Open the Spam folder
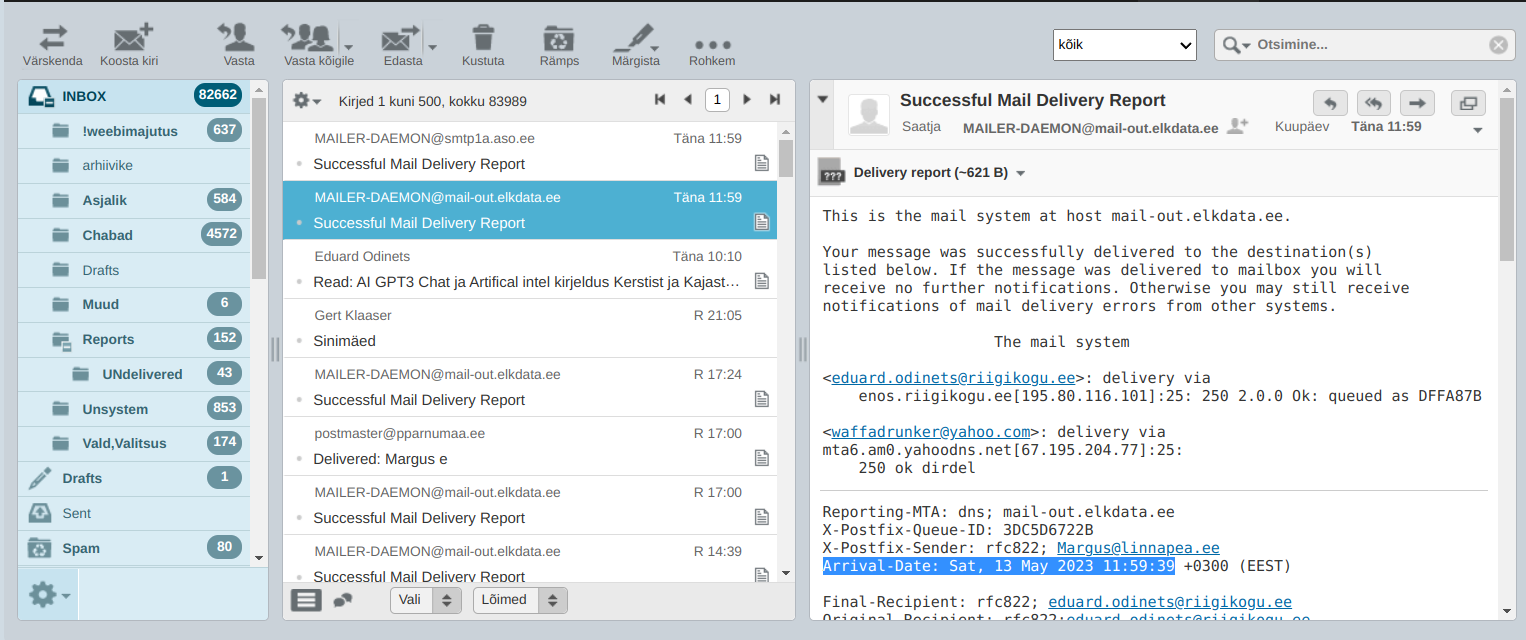This screenshot has width=1526, height=640. click(134, 548)
